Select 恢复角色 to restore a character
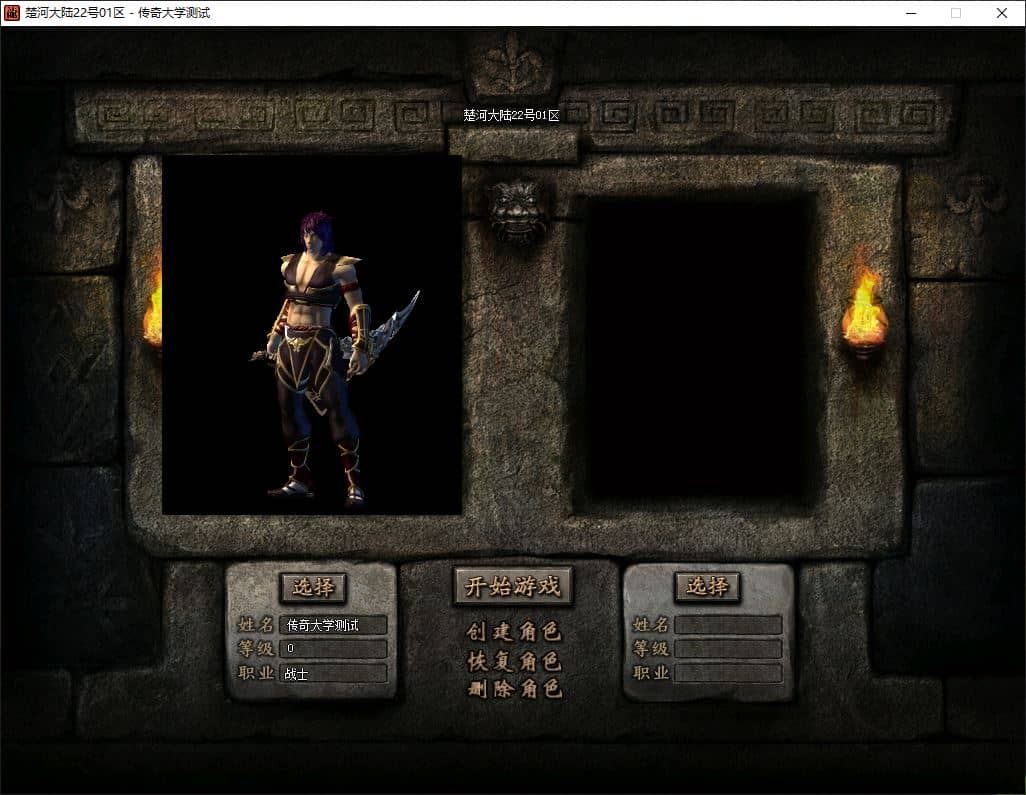Viewport: 1026px width, 795px height. click(514, 661)
